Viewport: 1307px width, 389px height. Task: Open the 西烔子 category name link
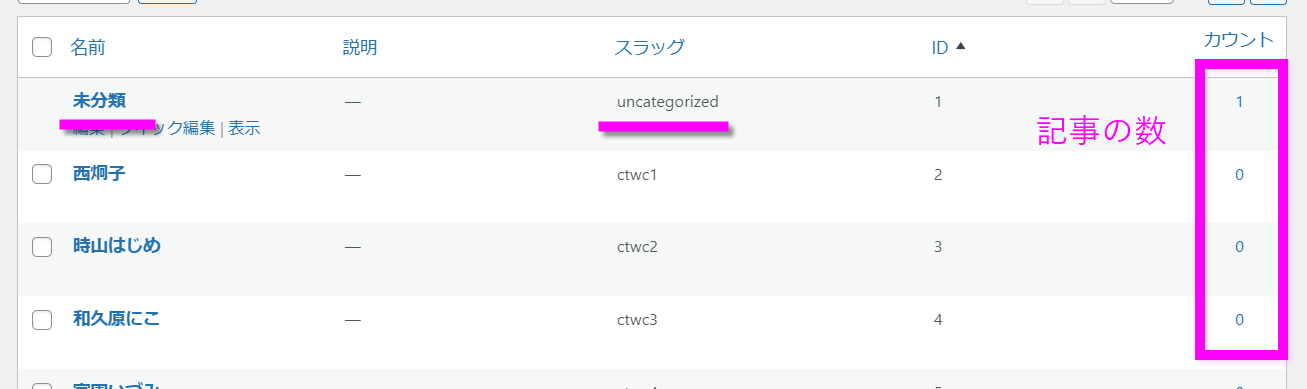pos(99,173)
